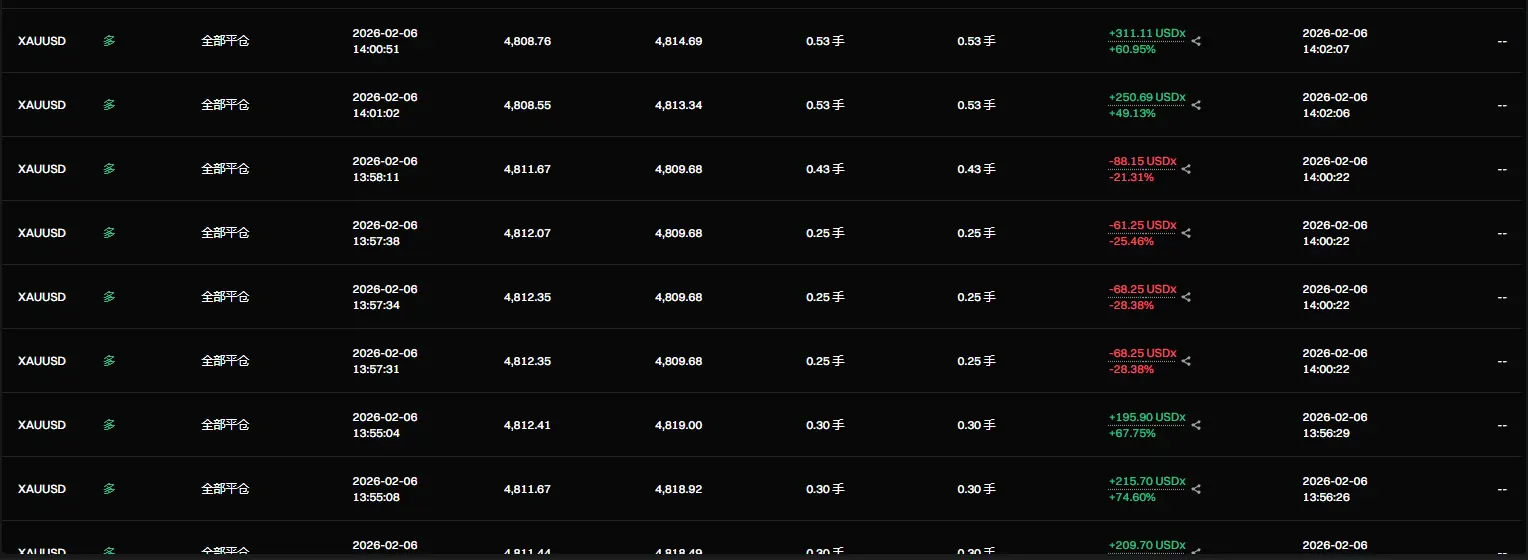Select the long-direction icon of the 14:00:51 trade
This screenshot has width=1528, height=560.
click(x=109, y=41)
